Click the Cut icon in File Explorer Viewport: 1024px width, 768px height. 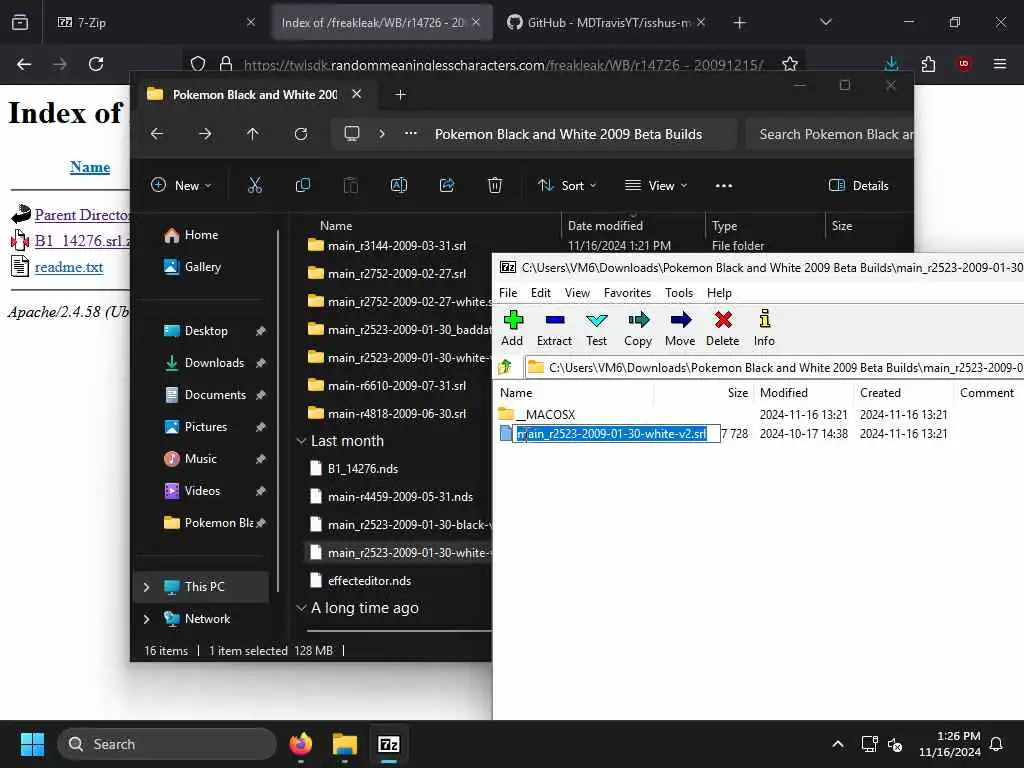(x=255, y=185)
